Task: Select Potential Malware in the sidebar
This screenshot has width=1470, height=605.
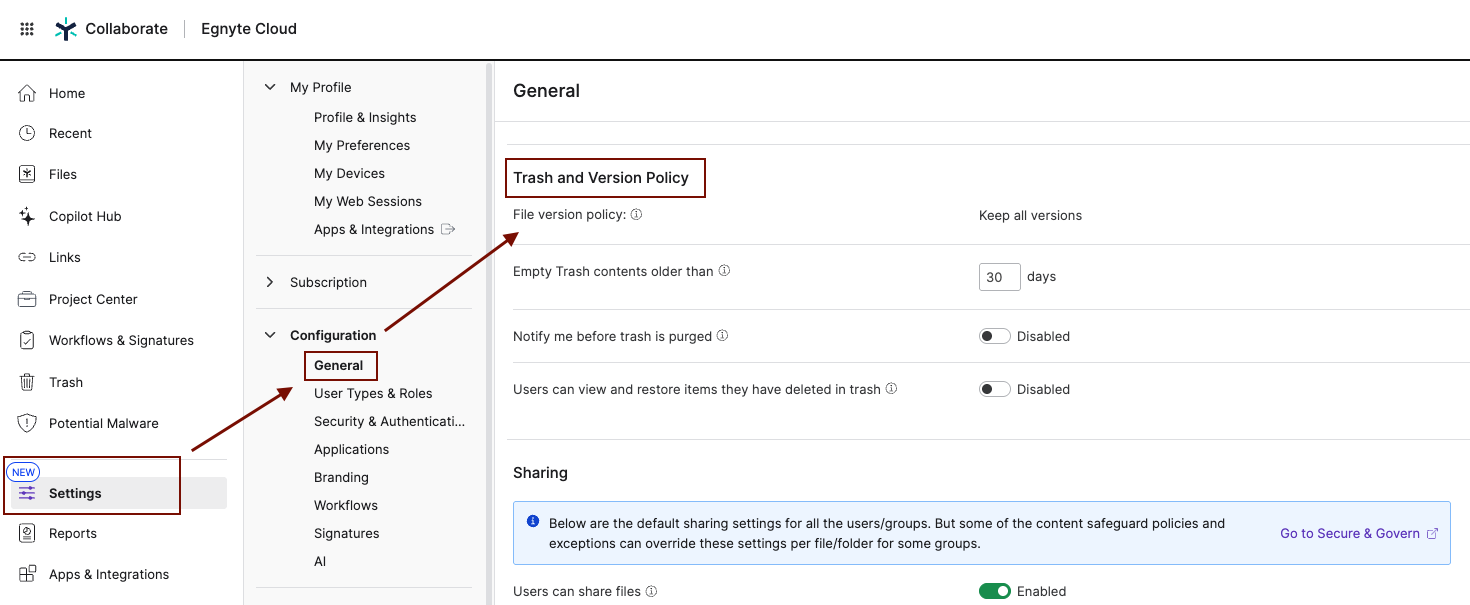Action: coord(104,423)
